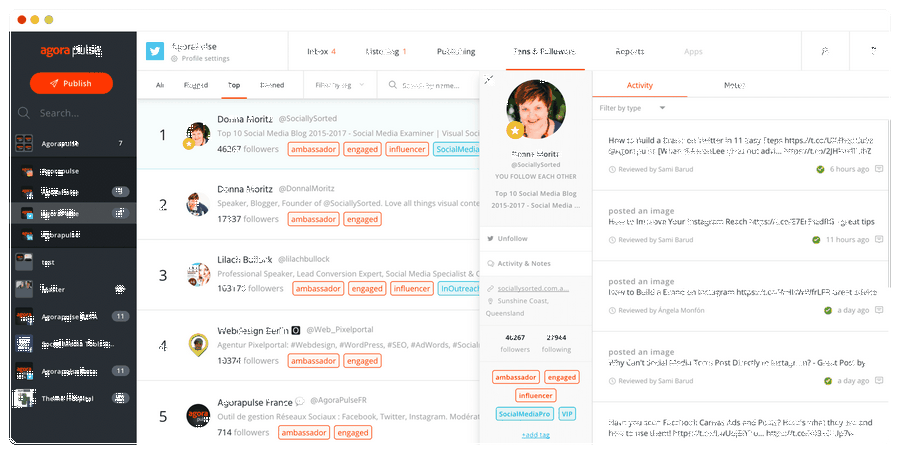Viewport: 900px width, 454px height.
Task: Click the Agorapulse logo in the sidebar
Action: pyautogui.click(x=71, y=51)
